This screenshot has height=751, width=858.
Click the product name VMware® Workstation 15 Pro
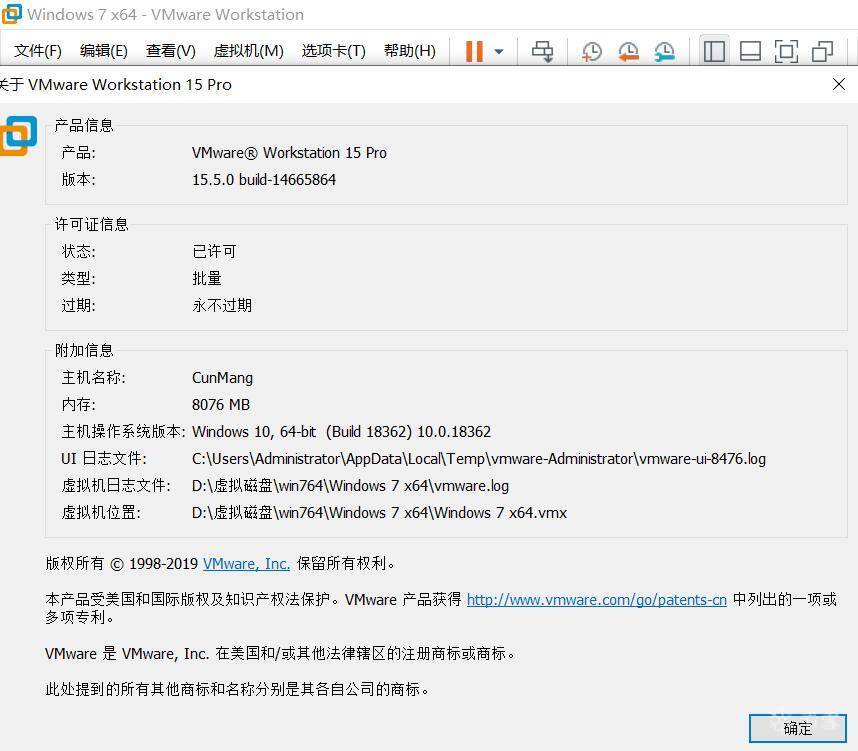[x=289, y=153]
